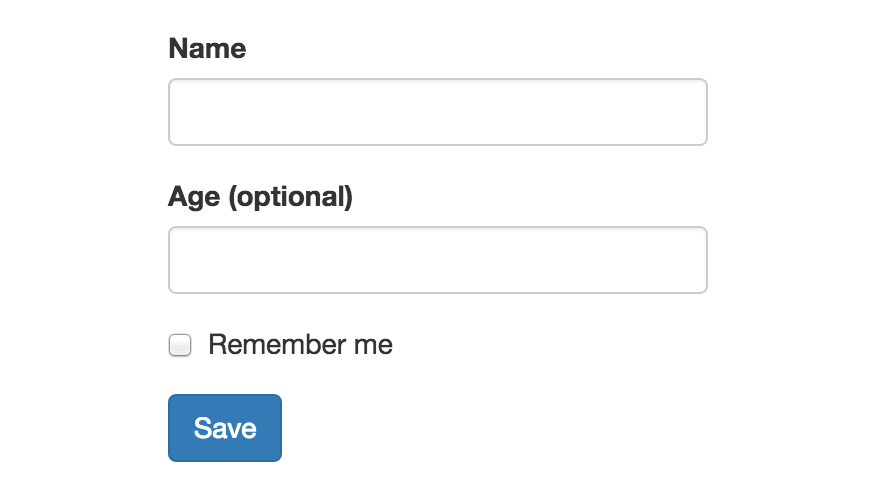Place cursor in the empty Name input
This screenshot has width=872, height=500.
pos(438,112)
